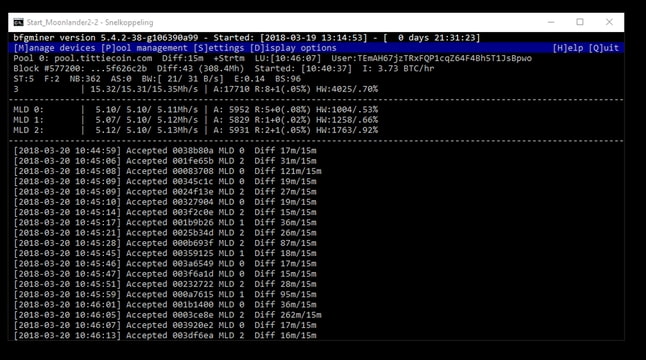Image resolution: width=646 pixels, height=360 pixels.
Task: Click log entry Accepted 00345c1c
Action: (x=165, y=182)
